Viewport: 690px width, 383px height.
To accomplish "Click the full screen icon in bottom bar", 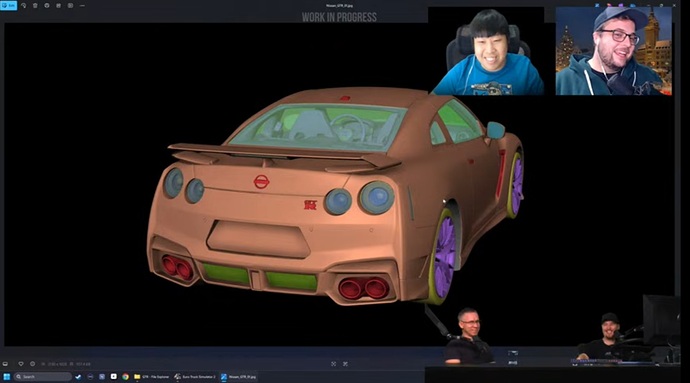I will coord(345,364).
